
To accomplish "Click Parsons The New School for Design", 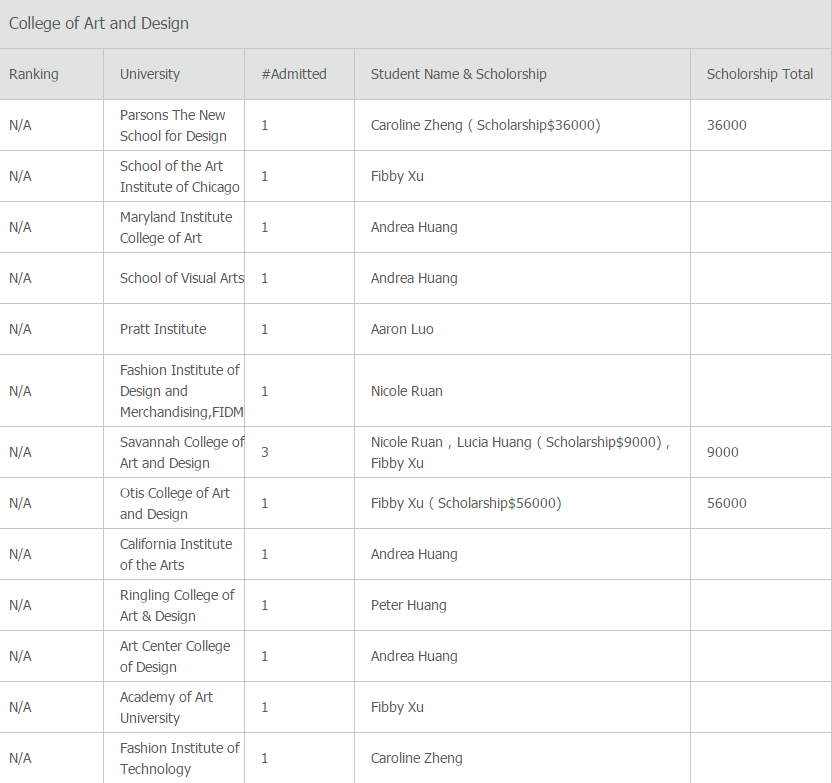I will [174, 125].
